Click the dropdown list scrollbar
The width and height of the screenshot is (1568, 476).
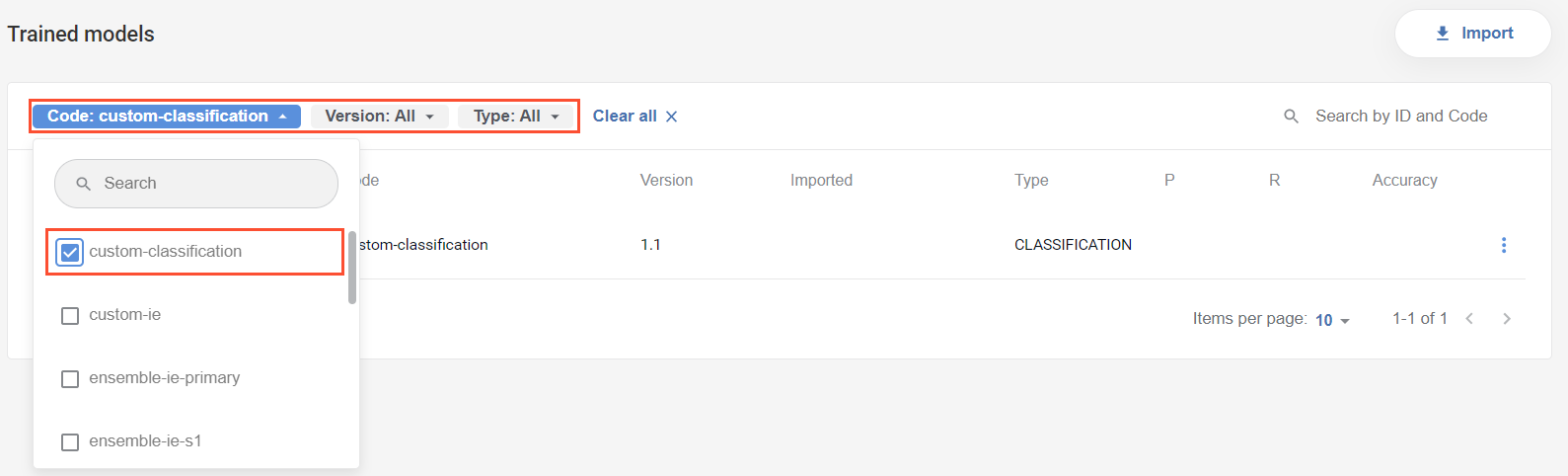coord(352,268)
